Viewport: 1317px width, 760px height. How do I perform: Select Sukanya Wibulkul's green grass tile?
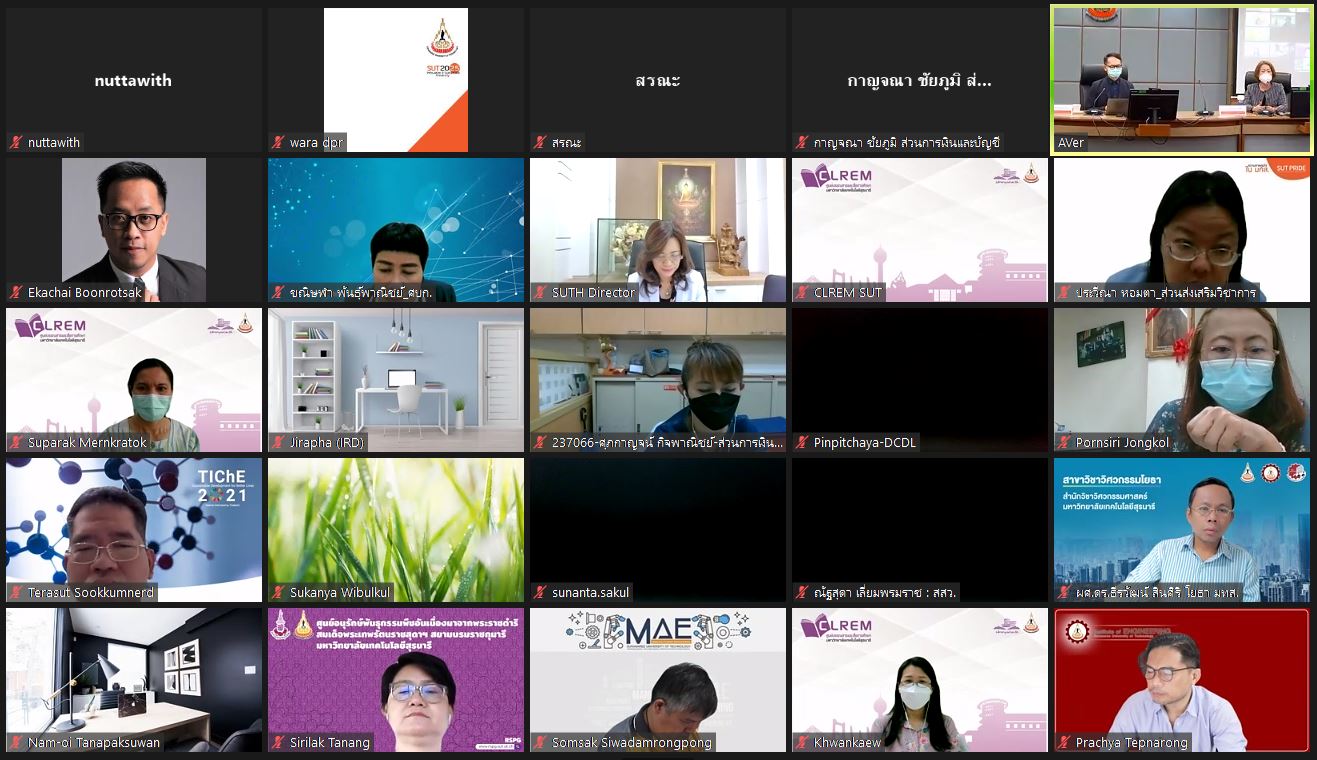coord(396,530)
